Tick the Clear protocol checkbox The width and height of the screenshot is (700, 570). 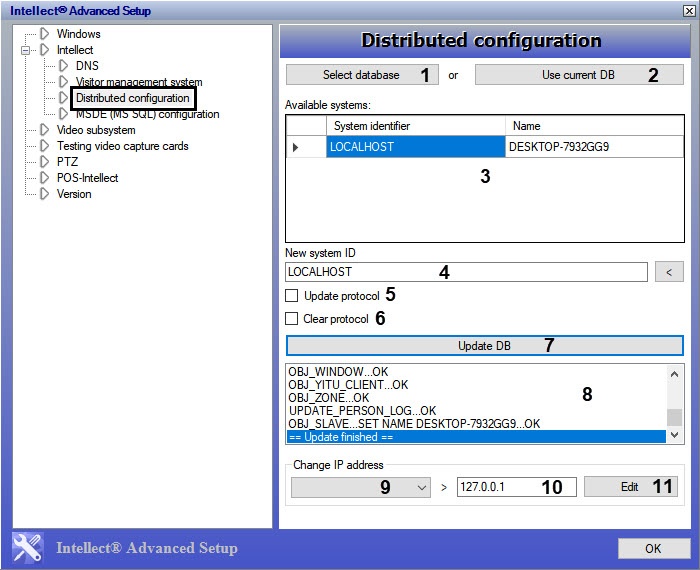coord(292,319)
